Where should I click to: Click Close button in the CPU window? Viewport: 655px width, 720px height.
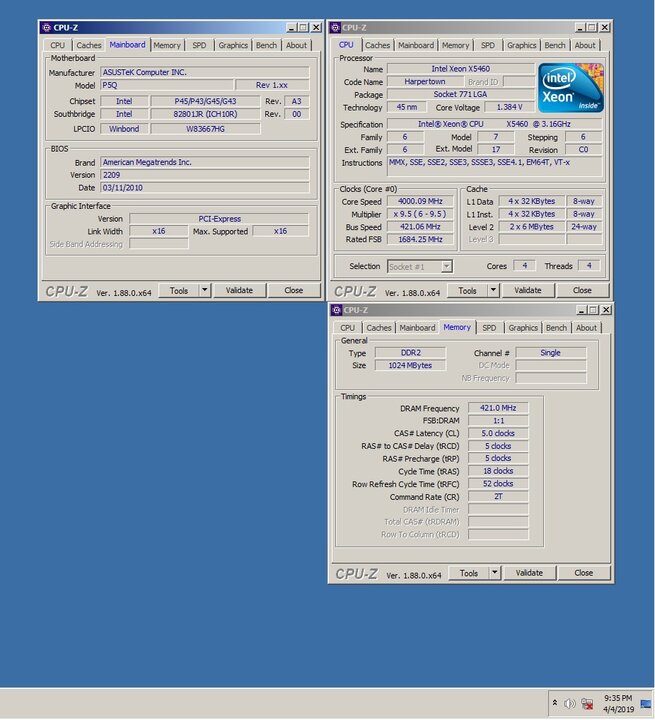tap(582, 291)
